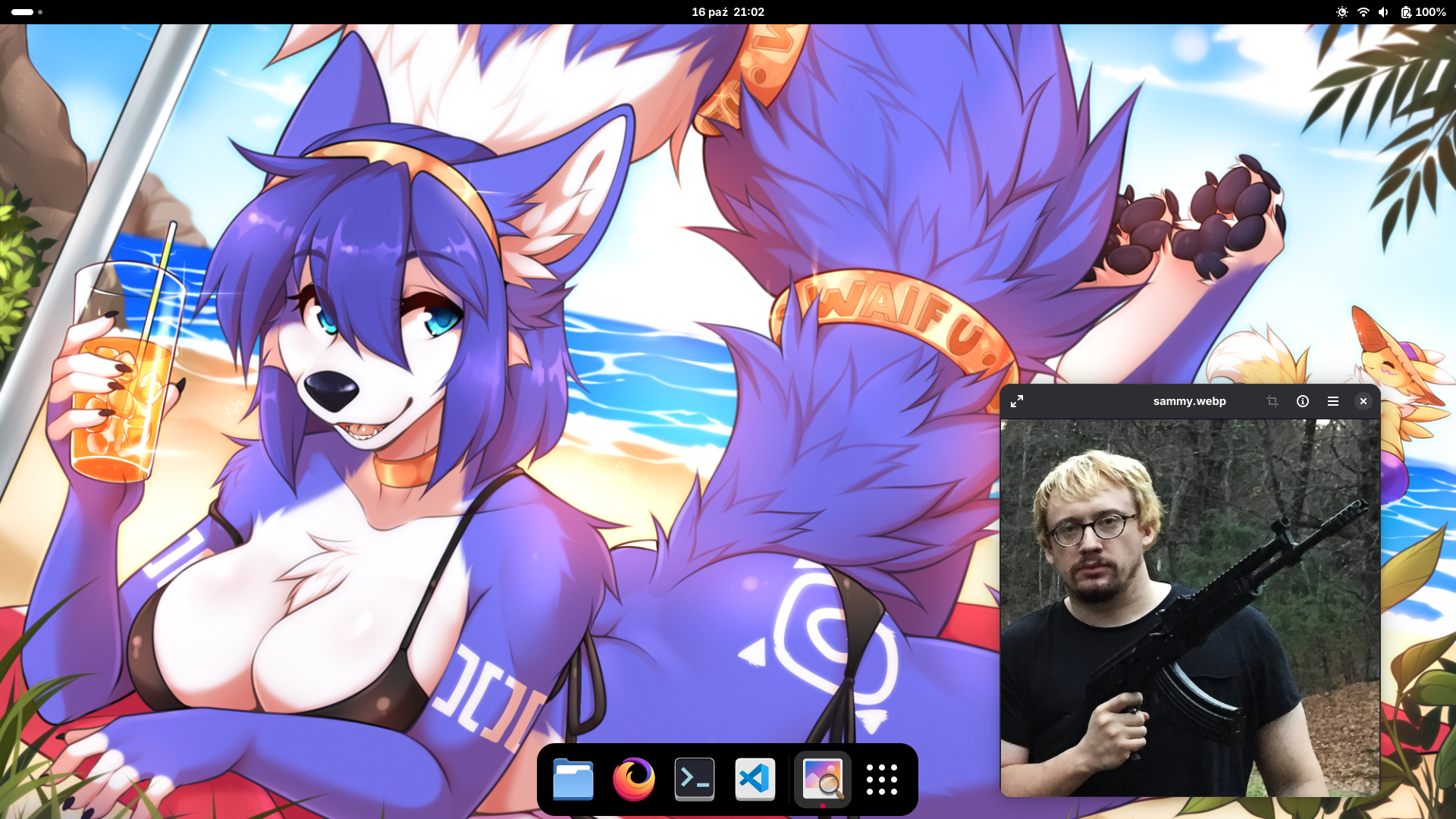Click the sammy.webp window title
This screenshot has width=1456, height=819.
1189,401
